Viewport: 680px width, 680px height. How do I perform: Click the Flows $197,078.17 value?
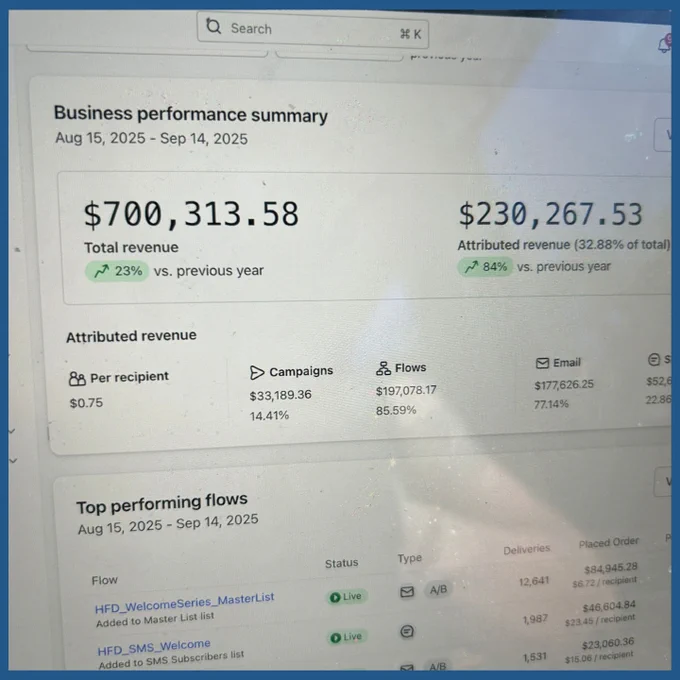406,391
